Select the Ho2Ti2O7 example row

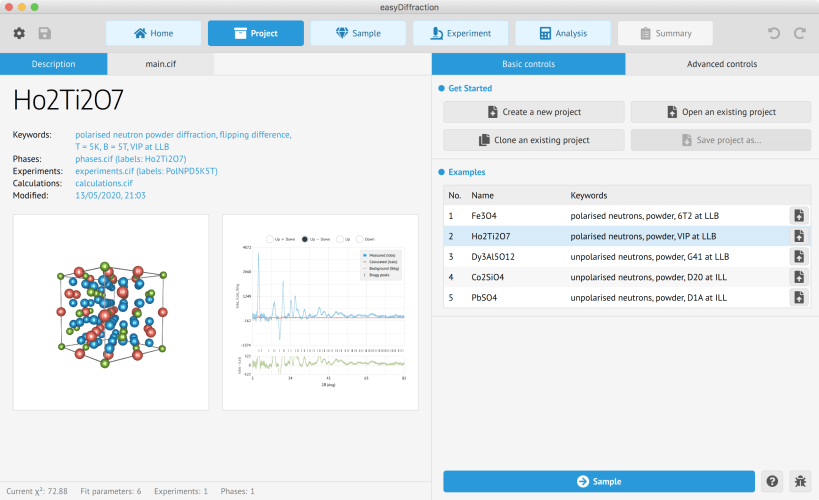[x=627, y=236]
